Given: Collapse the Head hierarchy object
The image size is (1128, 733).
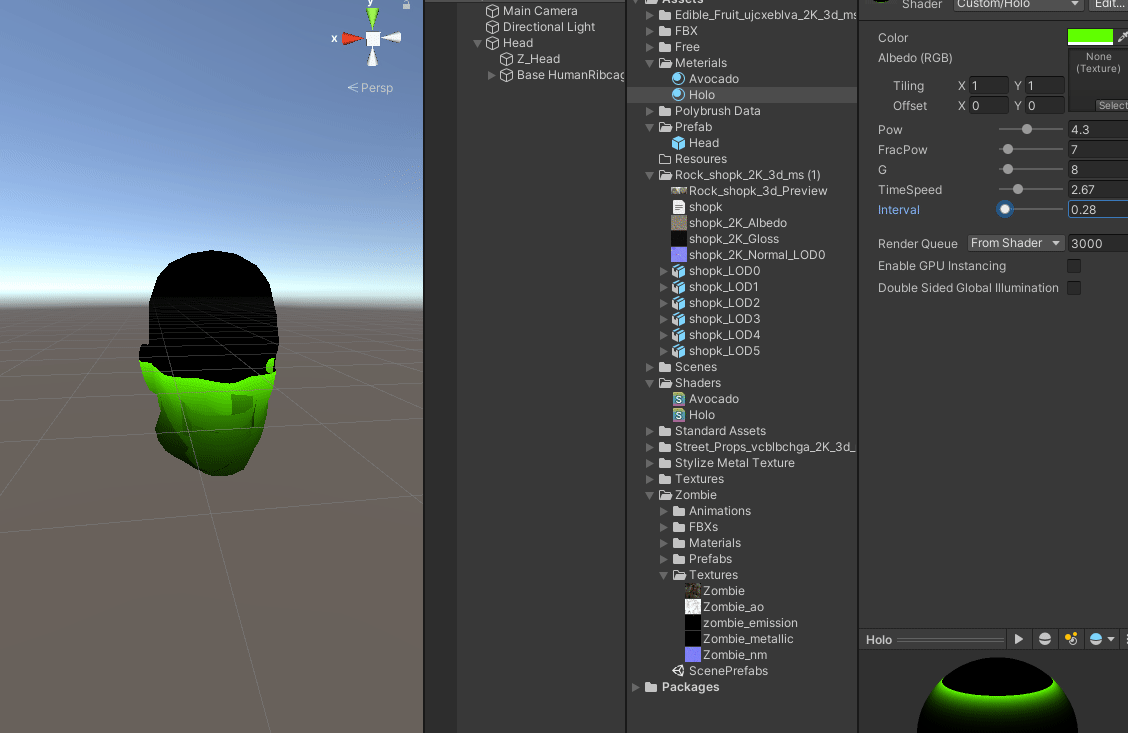Looking at the screenshot, I should point(477,43).
